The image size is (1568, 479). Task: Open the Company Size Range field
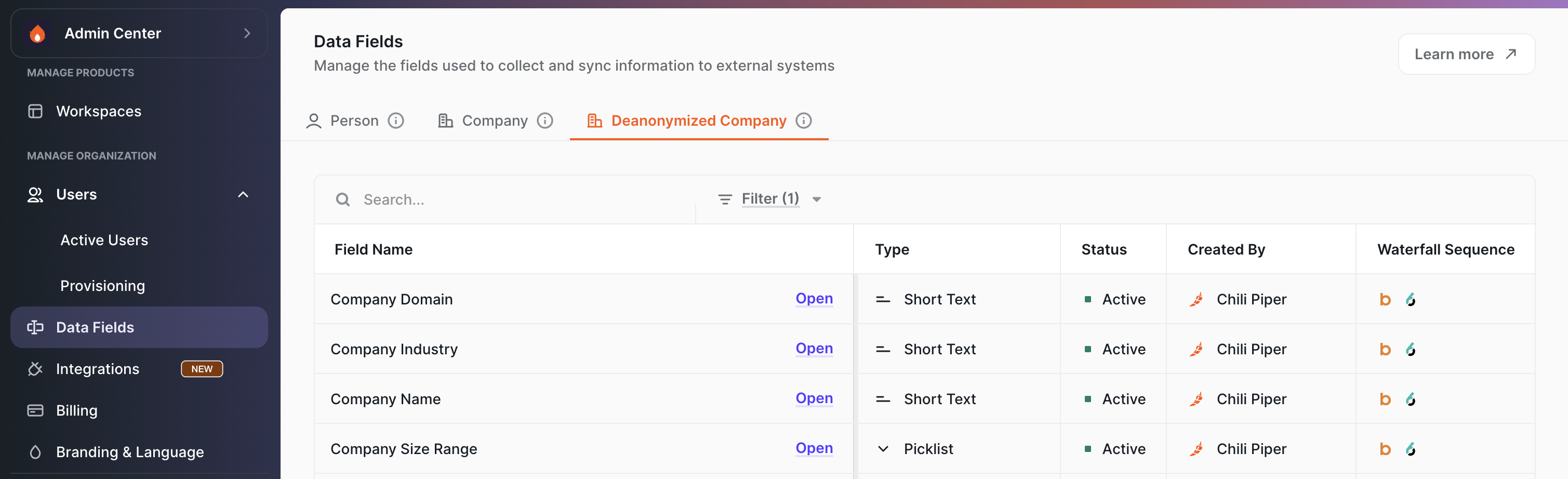pos(814,448)
